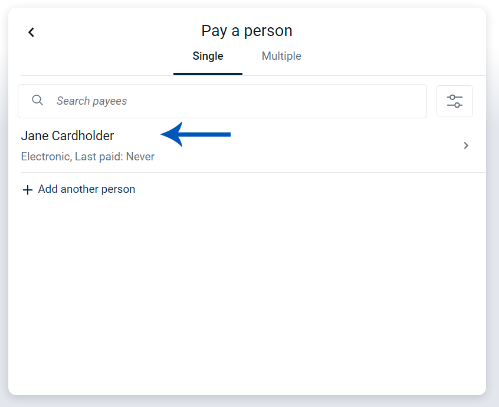Expand Jane Cardholder using the right chevron
The height and width of the screenshot is (407, 499).
[466, 145]
